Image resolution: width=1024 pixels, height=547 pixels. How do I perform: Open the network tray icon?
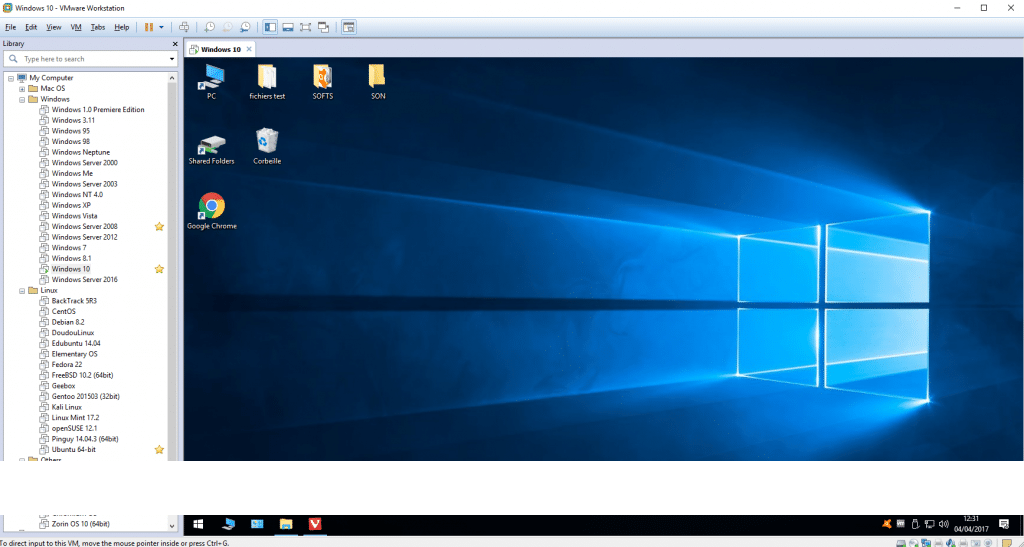click(x=929, y=524)
